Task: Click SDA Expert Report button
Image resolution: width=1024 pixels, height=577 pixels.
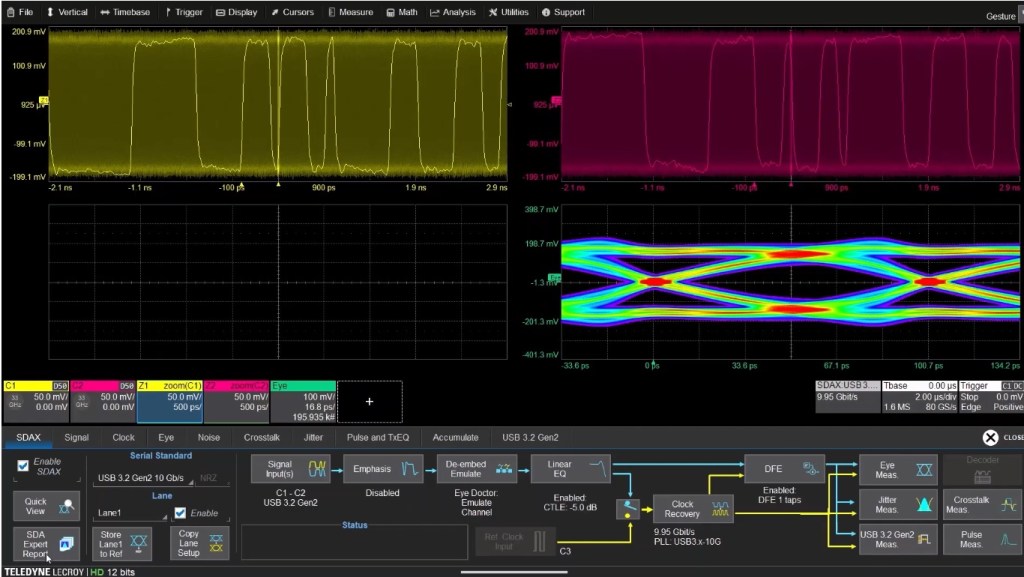Action: (x=46, y=543)
